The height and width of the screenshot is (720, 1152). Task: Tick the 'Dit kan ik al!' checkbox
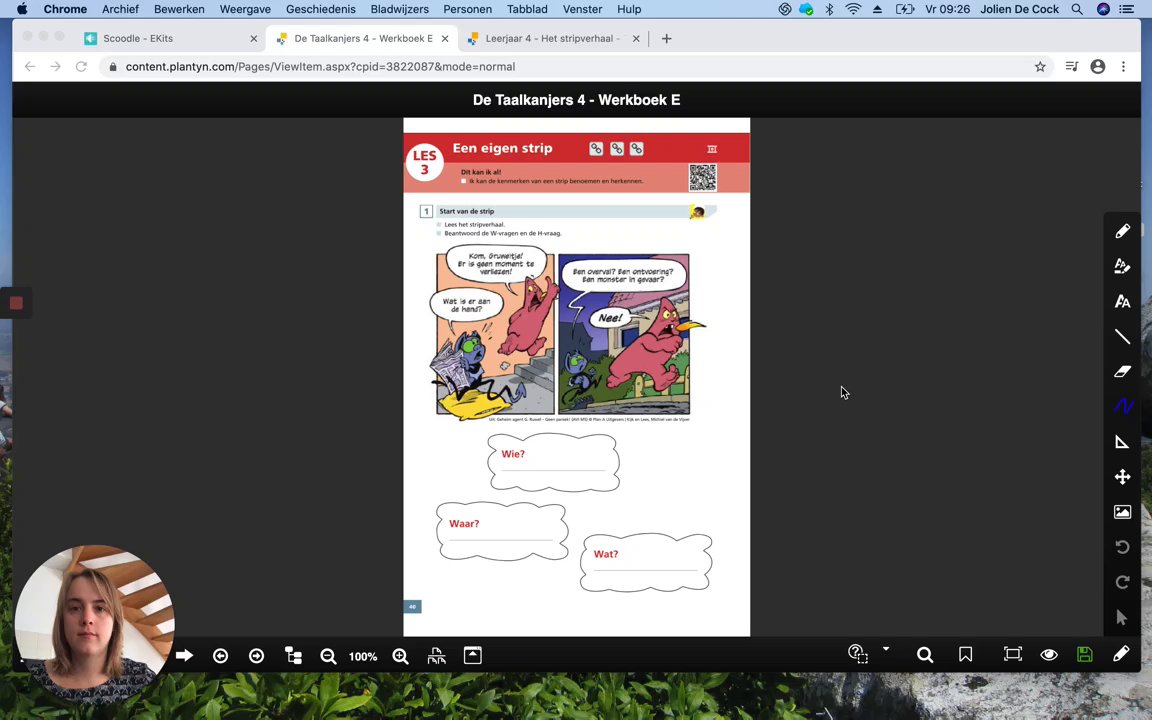[x=464, y=181]
